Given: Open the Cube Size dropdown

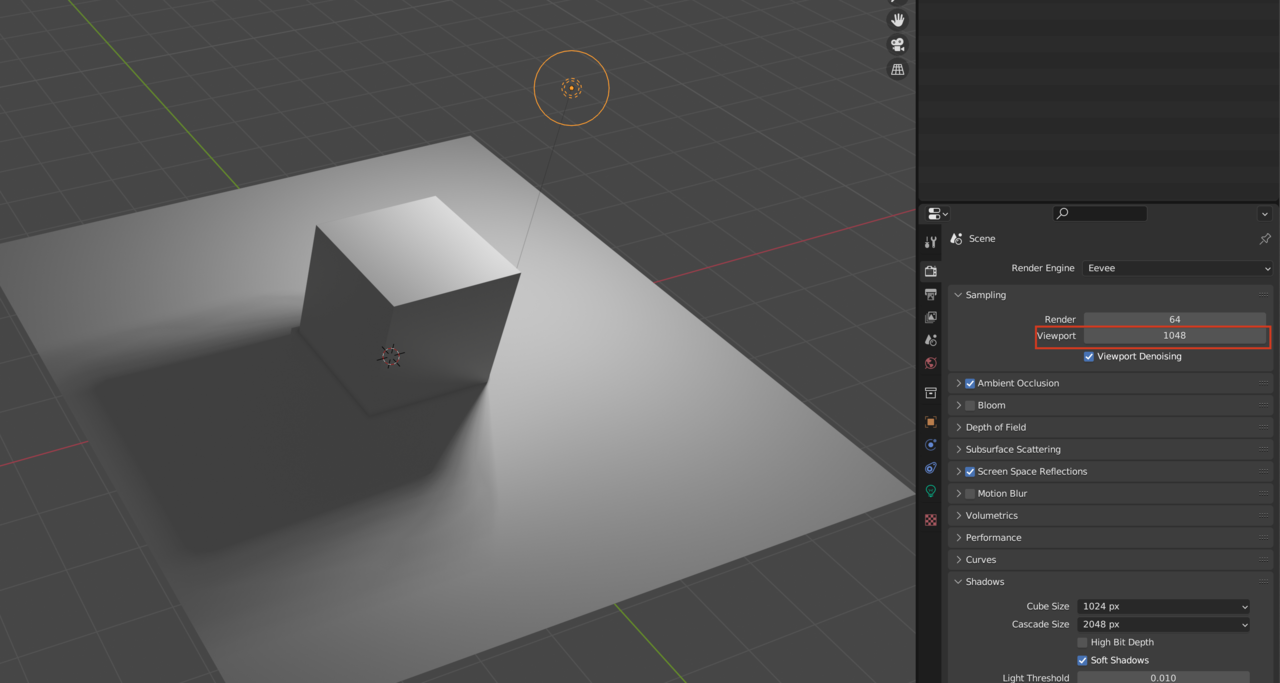Looking at the screenshot, I should coord(1164,607).
